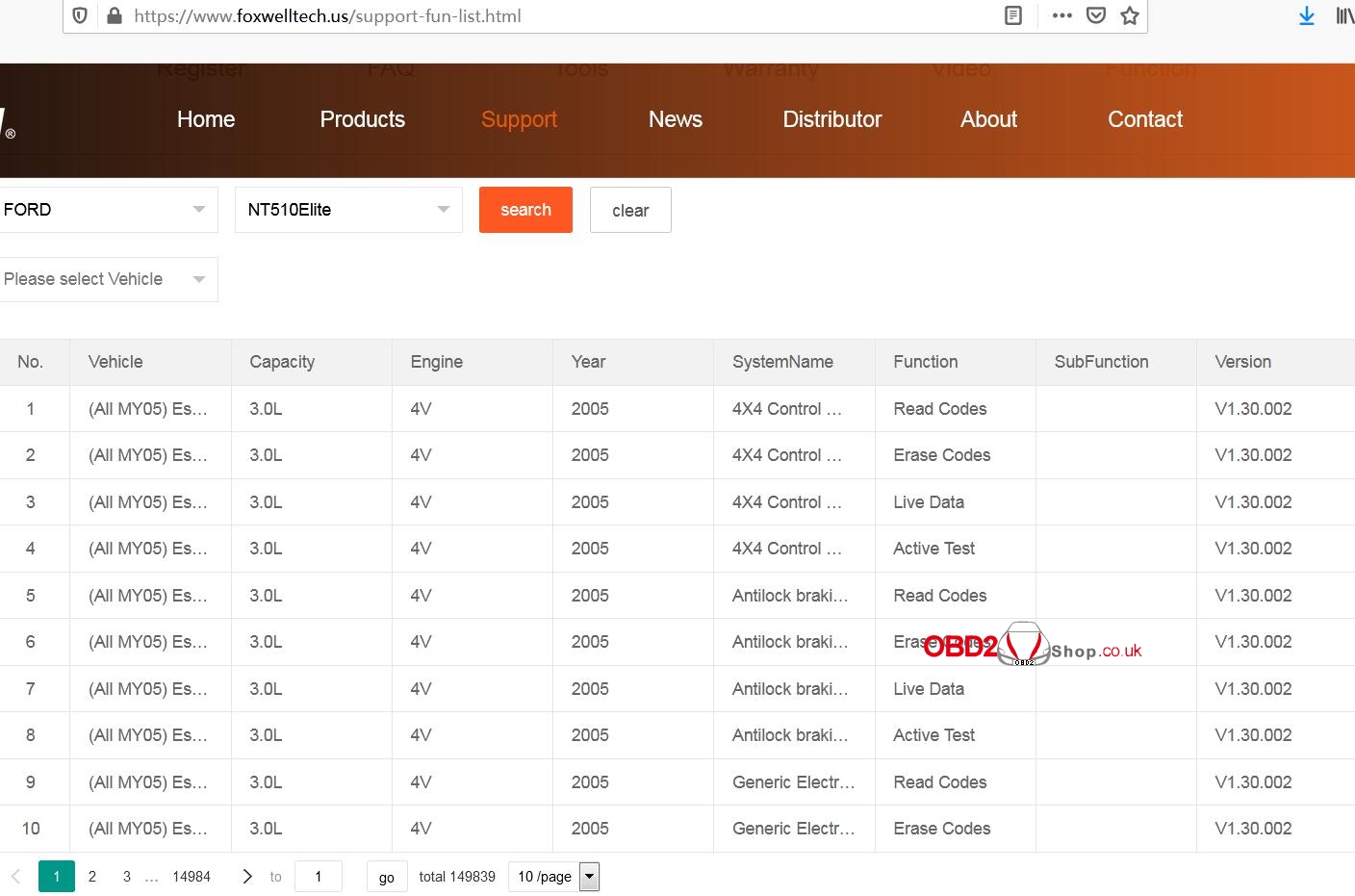Bookmark this page with star icon

coord(1130,15)
